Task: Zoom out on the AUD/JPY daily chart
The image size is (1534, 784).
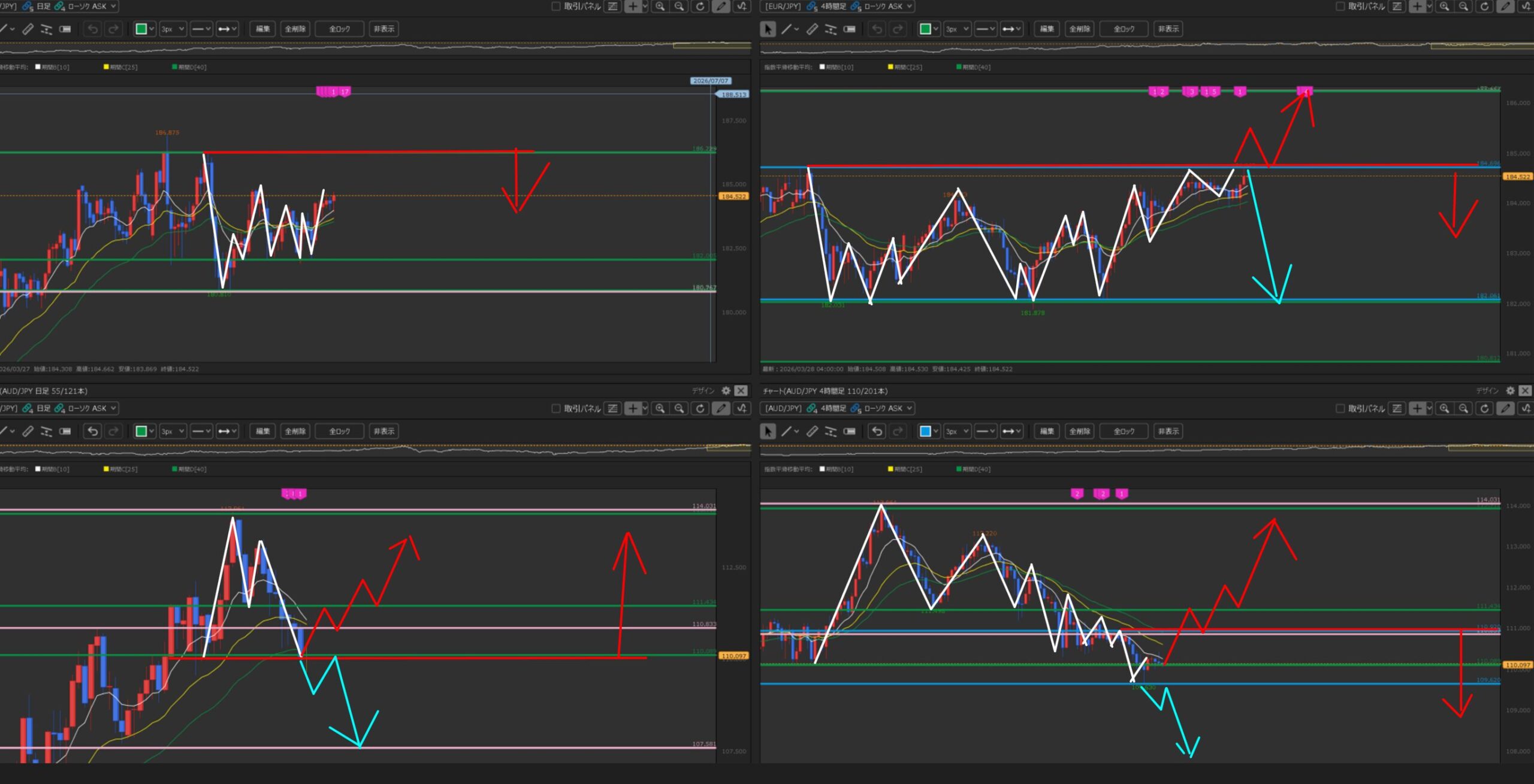Action: pyautogui.click(x=679, y=408)
